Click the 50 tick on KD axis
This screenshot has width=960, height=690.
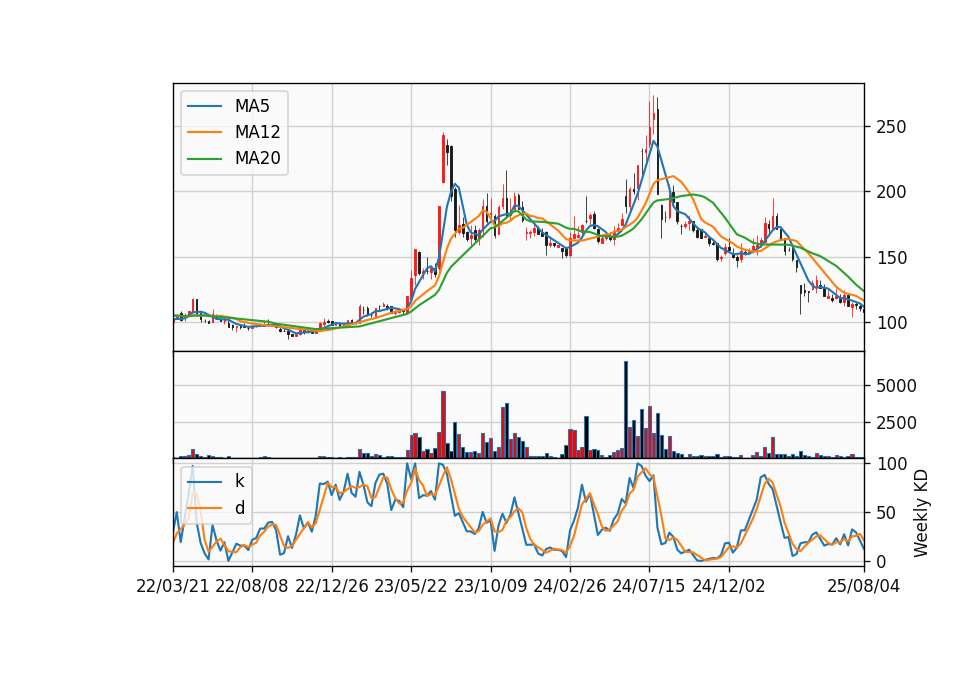[x=887, y=513]
